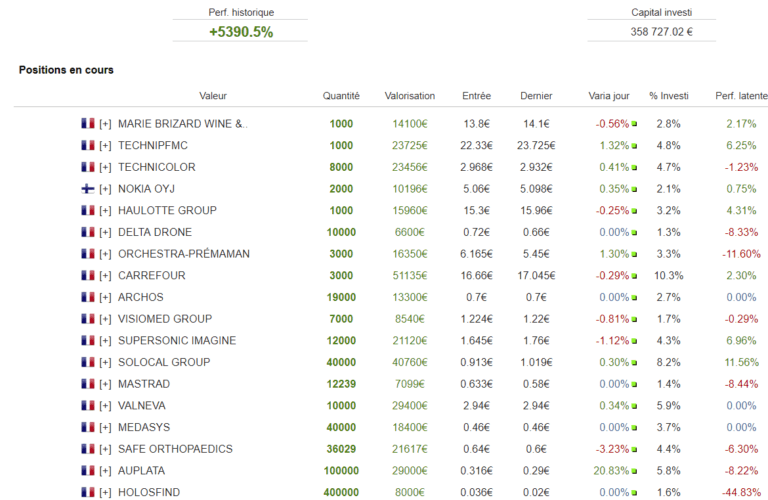Viewport: 768px width, 500px height.
Task: Click the green indicator square in AUPLATA row
Action: [x=634, y=471]
